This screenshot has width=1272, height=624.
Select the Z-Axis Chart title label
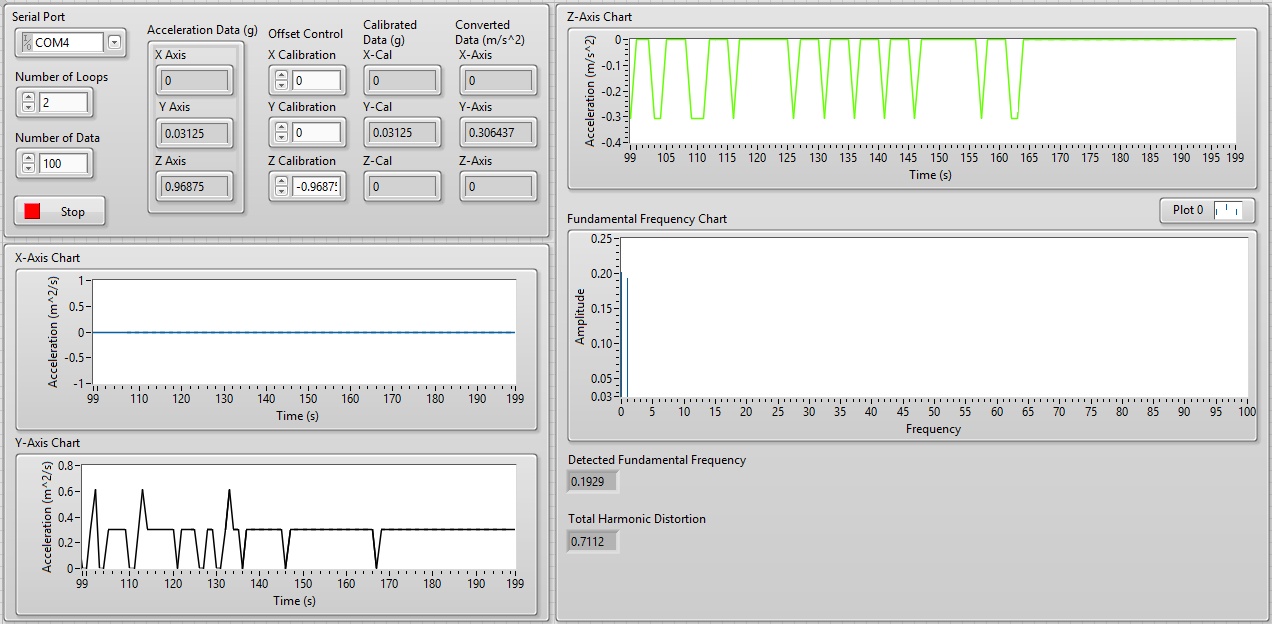(600, 17)
